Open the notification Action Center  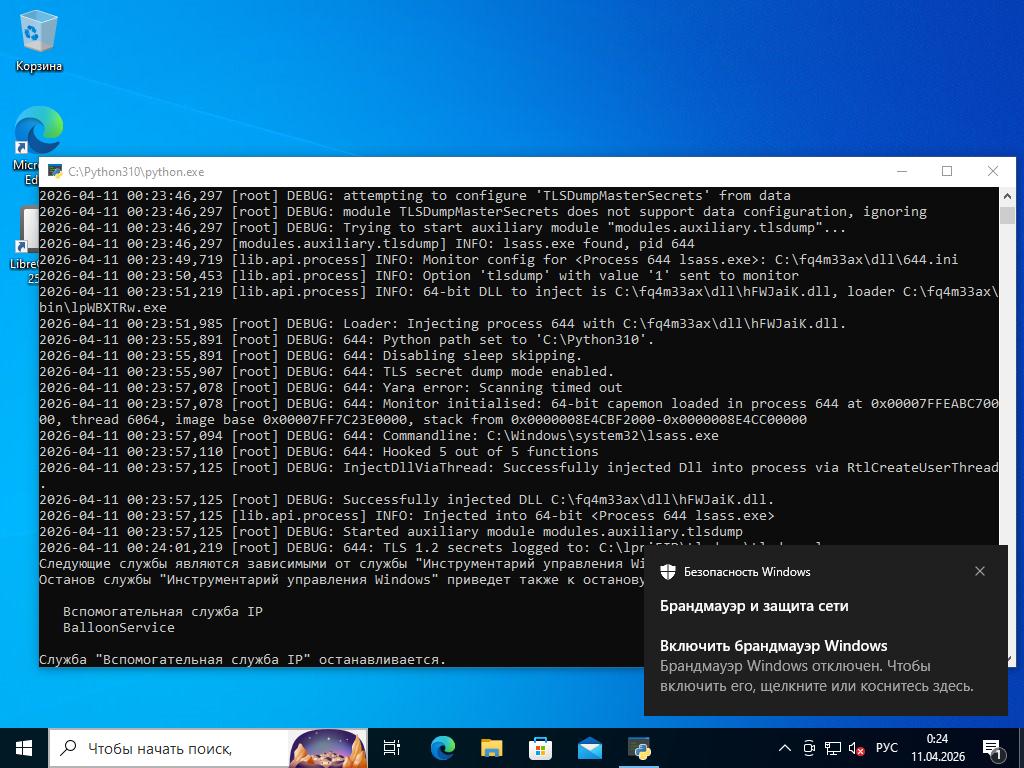pyautogui.click(x=994, y=747)
